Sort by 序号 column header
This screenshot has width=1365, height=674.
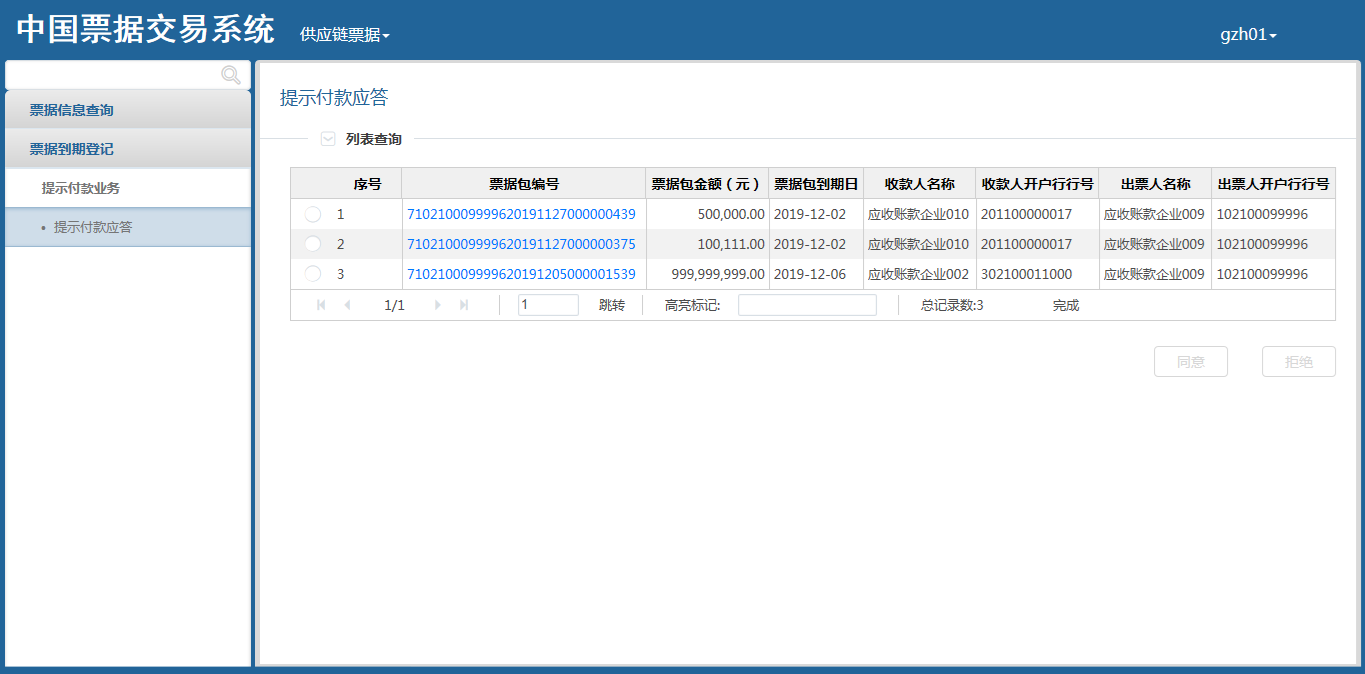click(x=367, y=184)
